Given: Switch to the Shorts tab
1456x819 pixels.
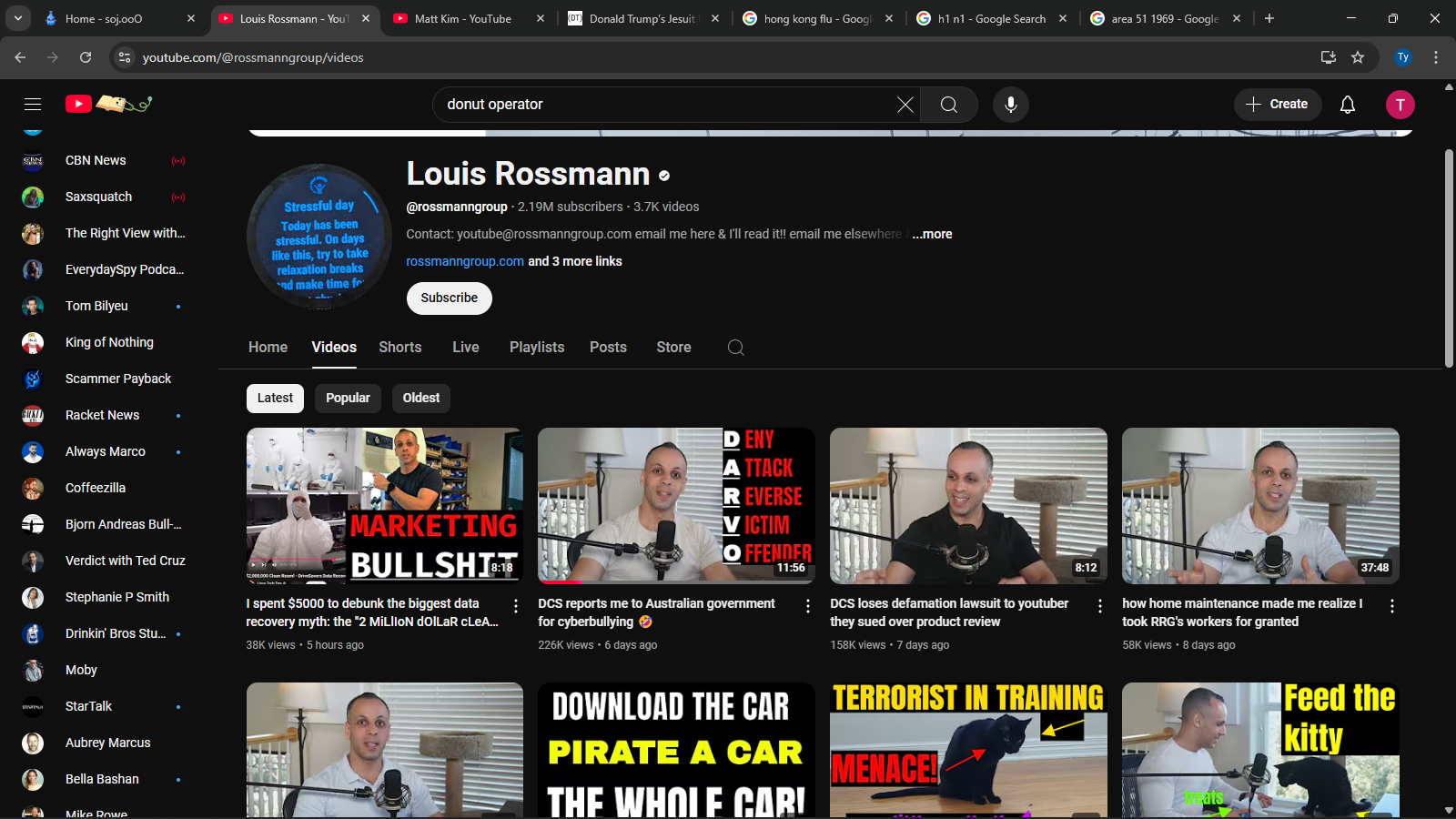Looking at the screenshot, I should (x=400, y=348).
